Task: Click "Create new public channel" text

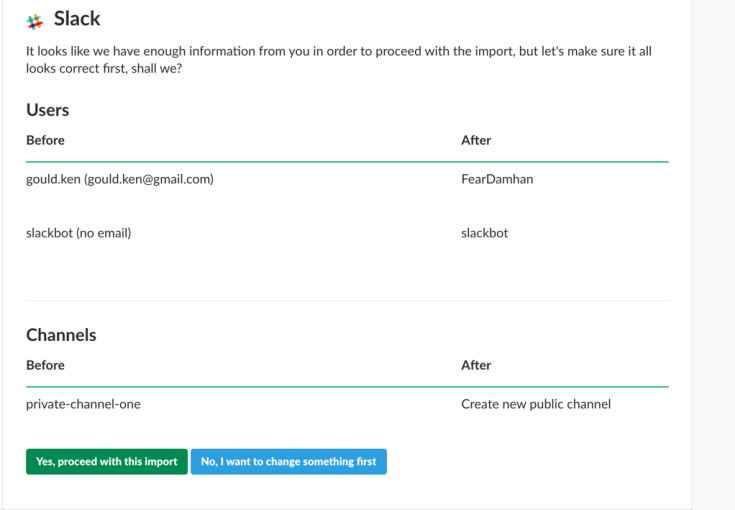Action: tap(536, 404)
